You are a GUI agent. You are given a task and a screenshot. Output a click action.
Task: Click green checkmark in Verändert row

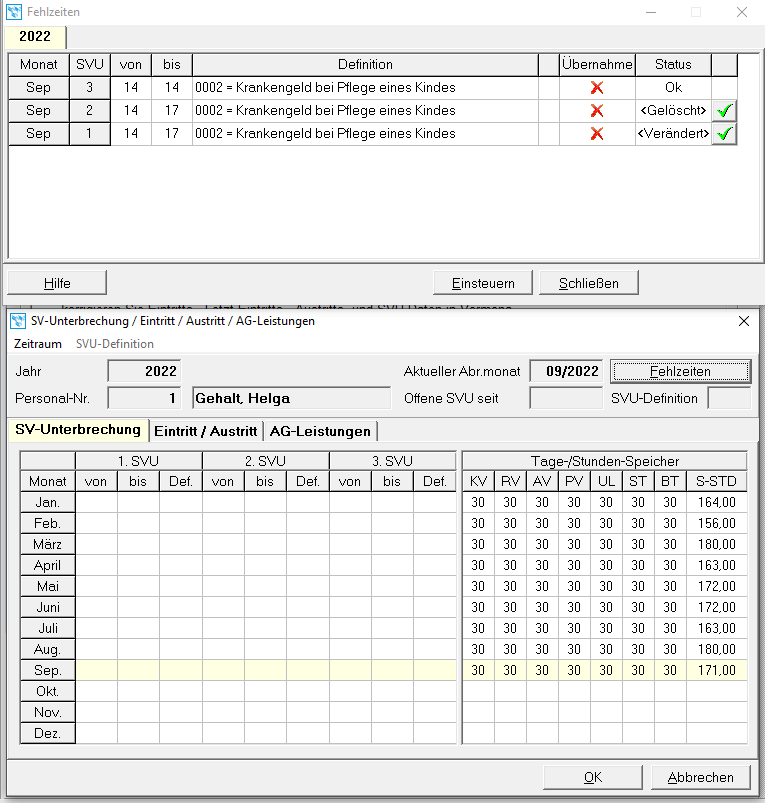point(724,134)
